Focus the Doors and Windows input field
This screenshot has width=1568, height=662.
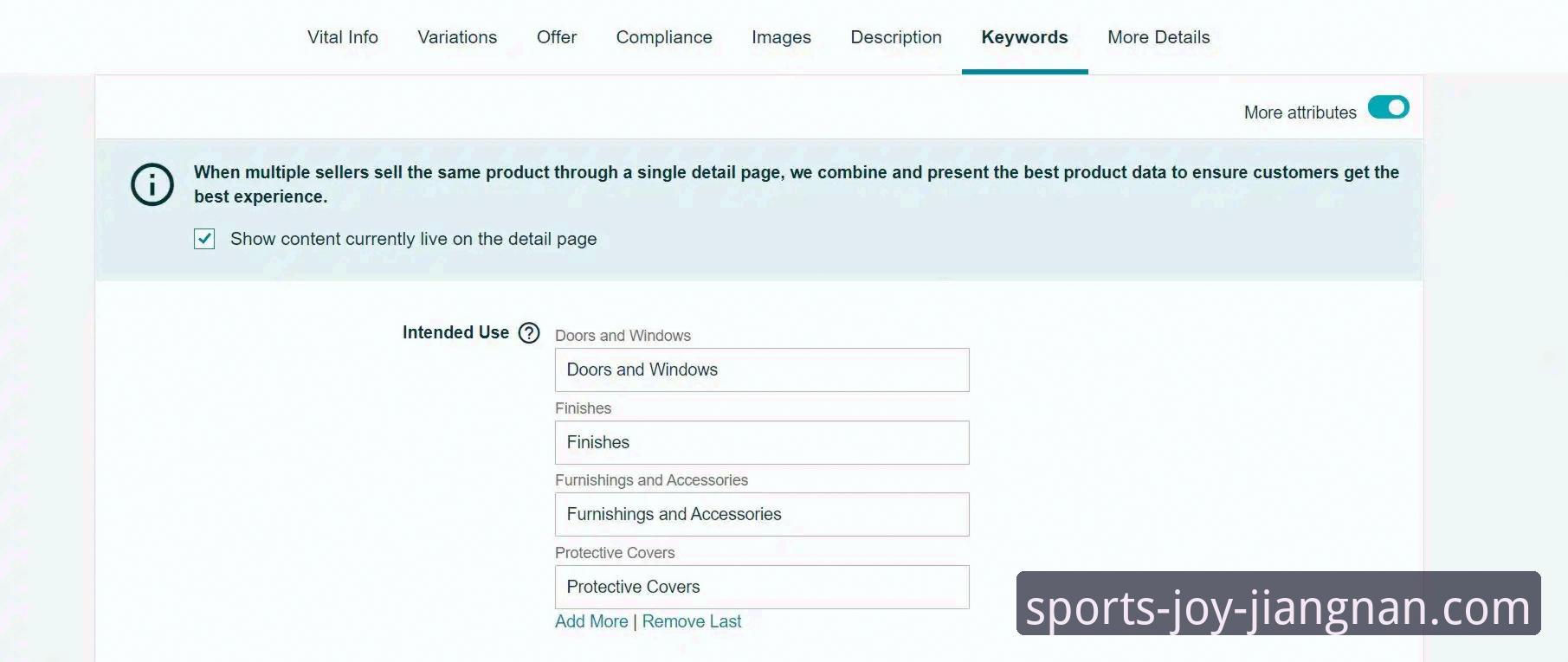[x=762, y=370]
